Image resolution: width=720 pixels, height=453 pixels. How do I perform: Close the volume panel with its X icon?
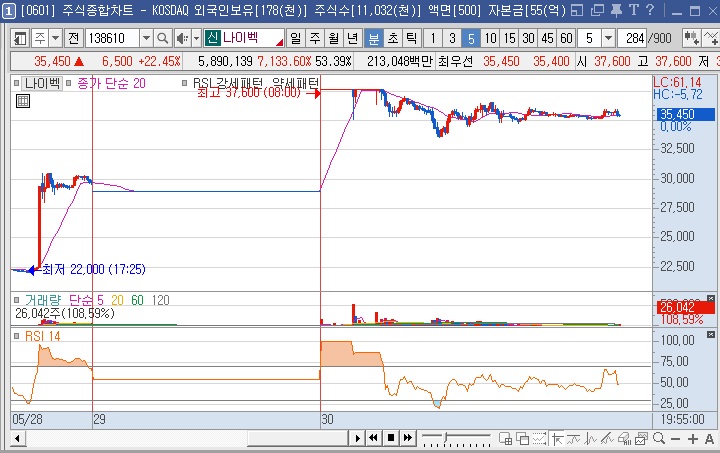pyautogui.click(x=710, y=298)
